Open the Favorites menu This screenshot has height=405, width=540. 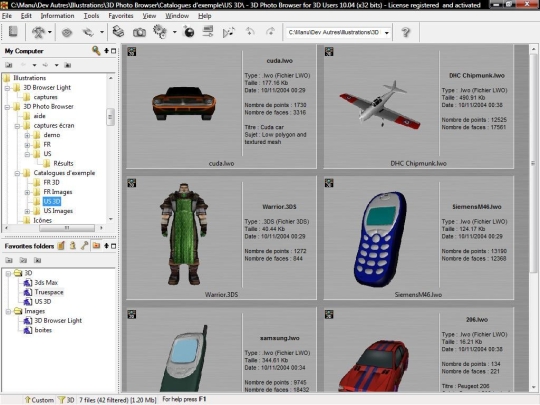(x=121, y=16)
